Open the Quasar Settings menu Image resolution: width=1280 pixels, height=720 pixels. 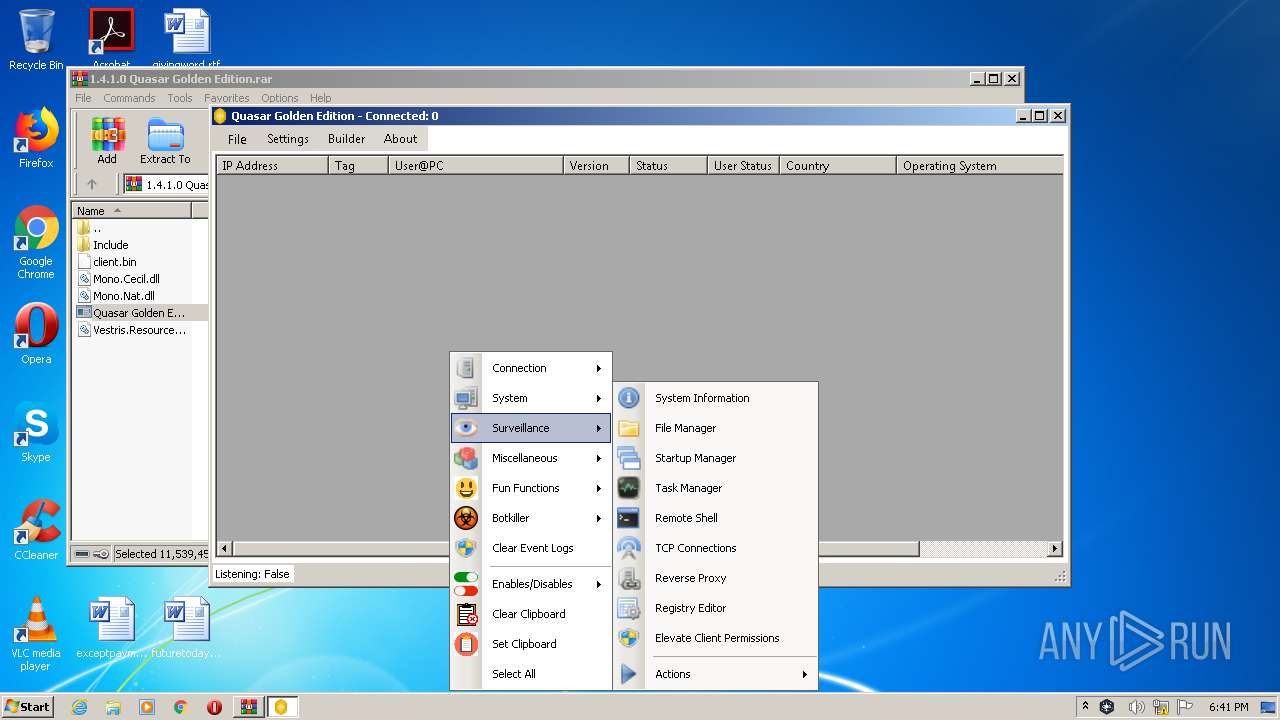coord(288,139)
